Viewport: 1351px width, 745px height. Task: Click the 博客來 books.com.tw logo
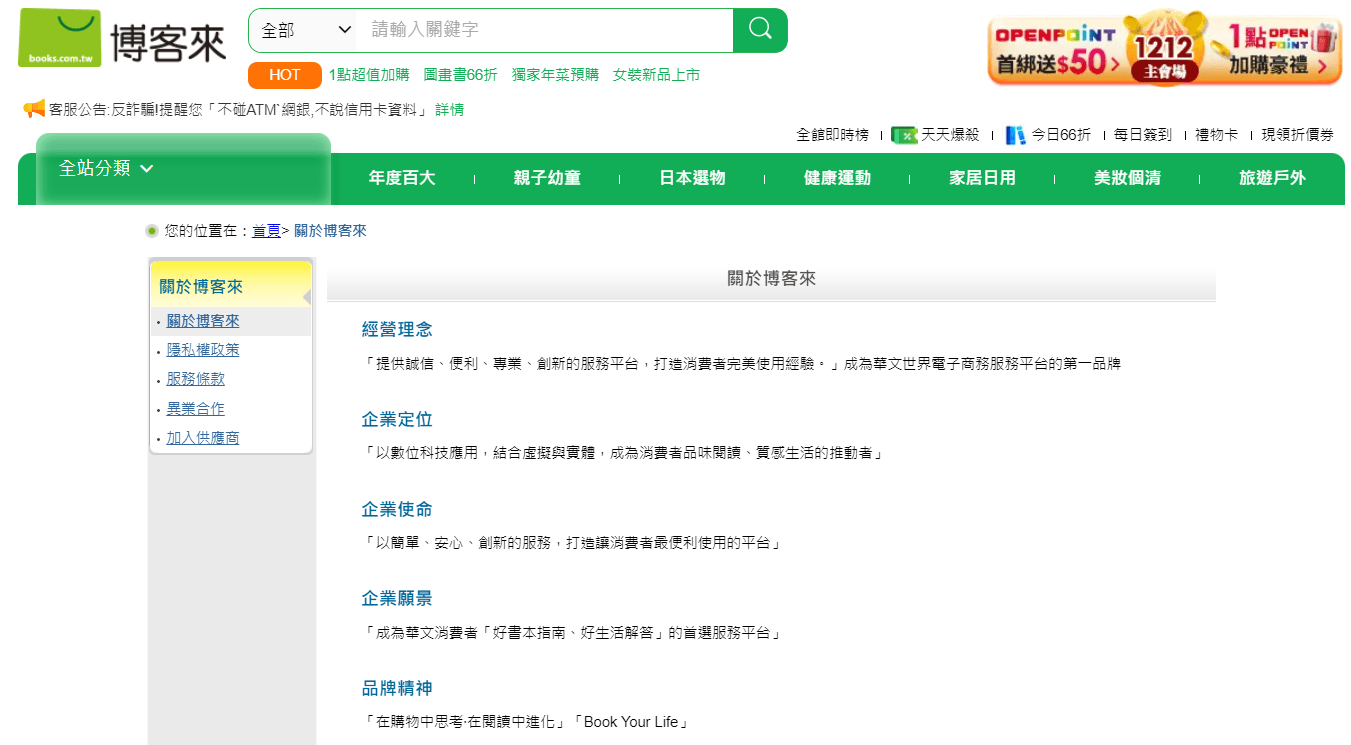pos(122,38)
